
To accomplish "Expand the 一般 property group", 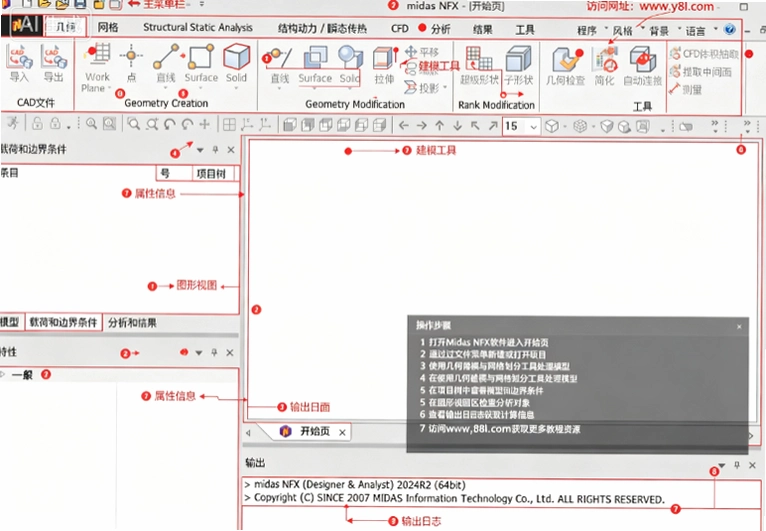I will (3, 375).
